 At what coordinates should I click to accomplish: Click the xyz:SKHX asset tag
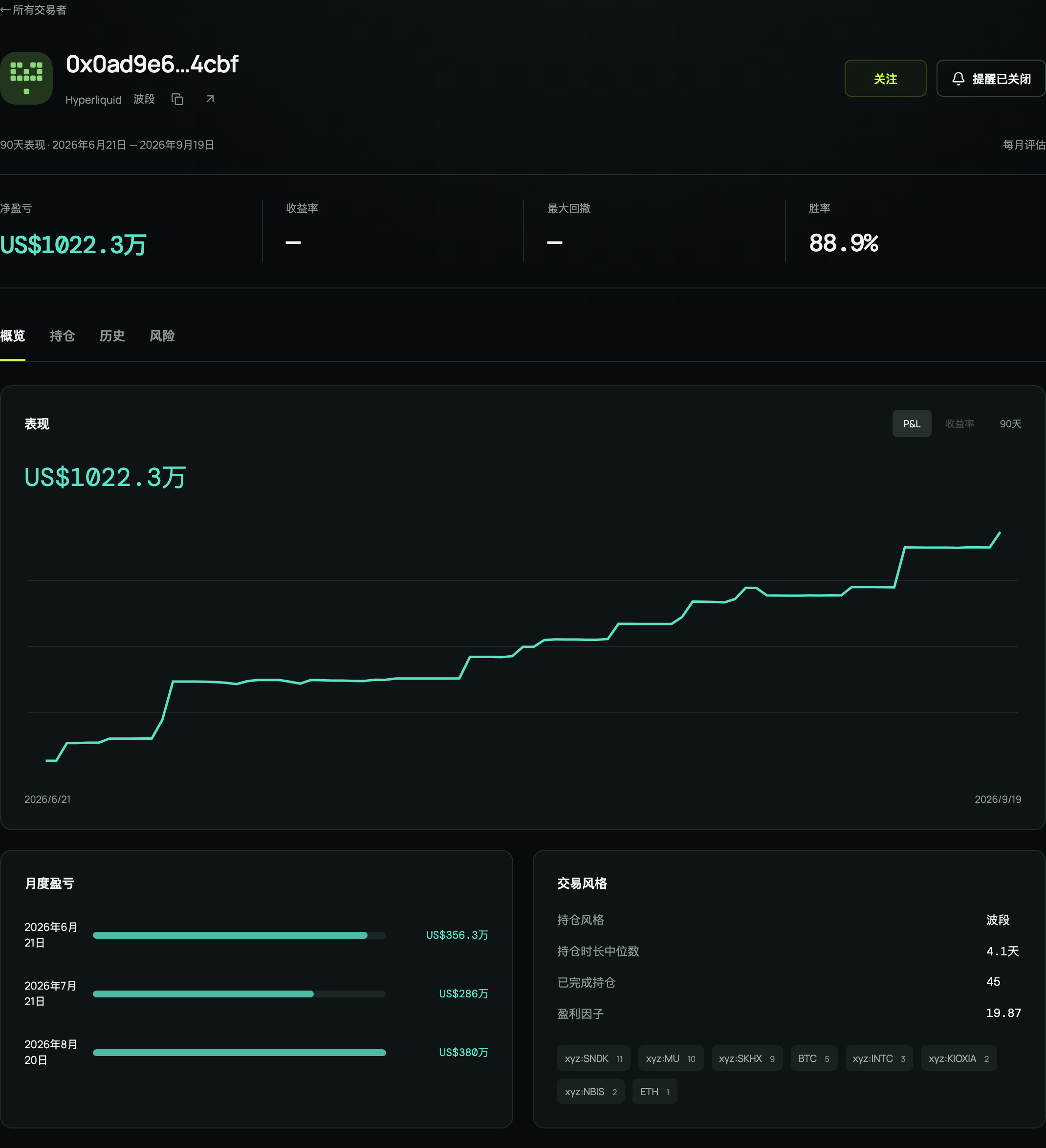coord(747,1058)
